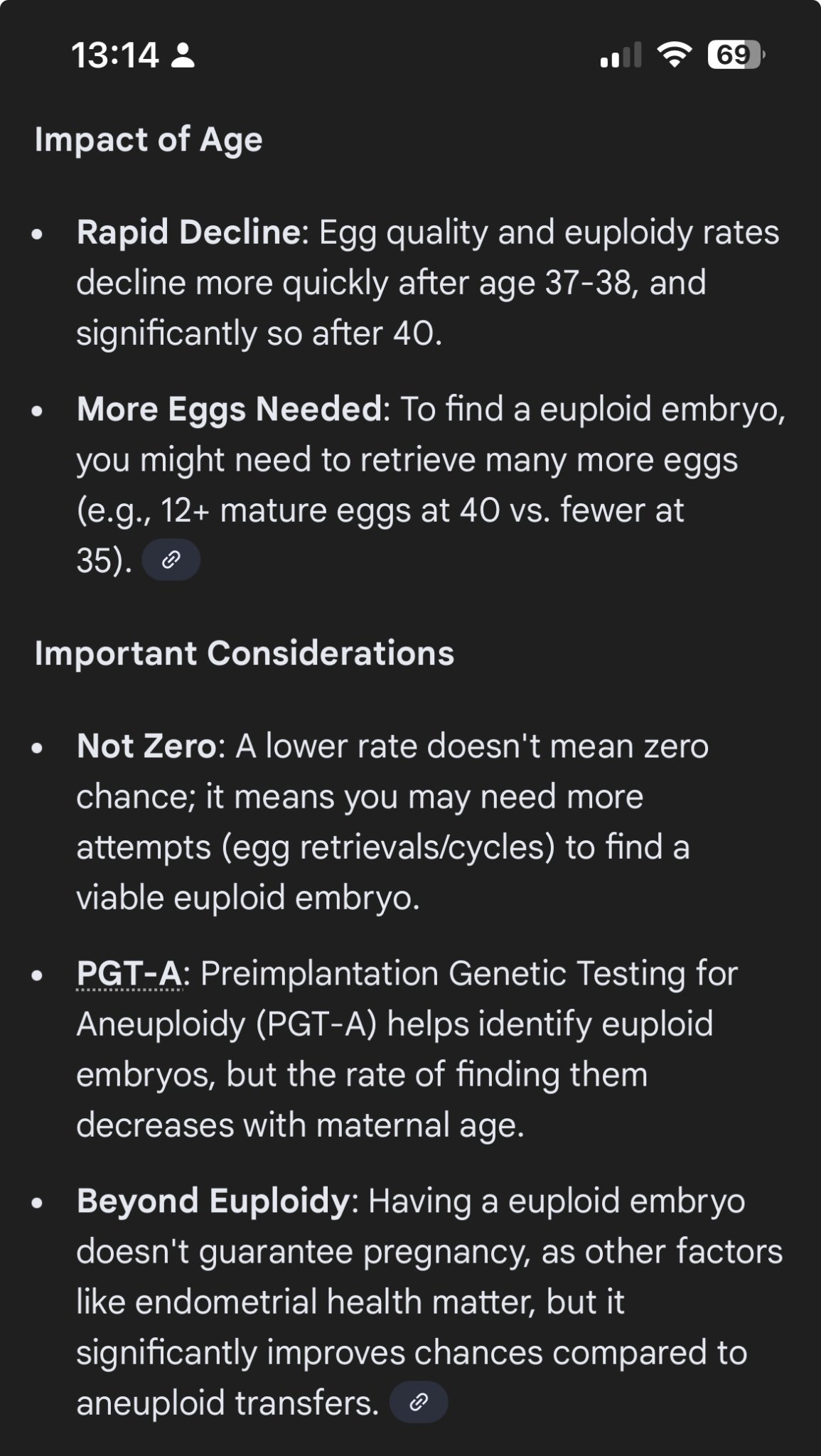Tap the person icon beside the clock

(183, 55)
